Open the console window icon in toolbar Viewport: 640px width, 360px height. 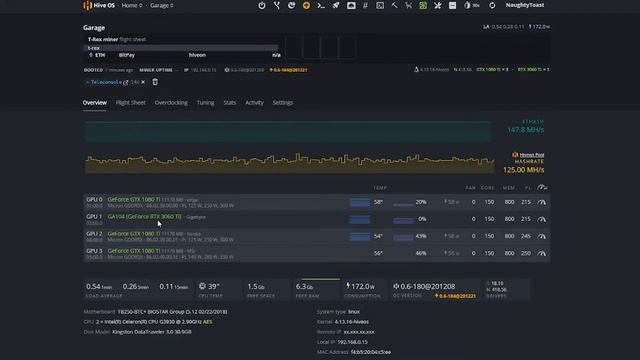click(380, 5)
